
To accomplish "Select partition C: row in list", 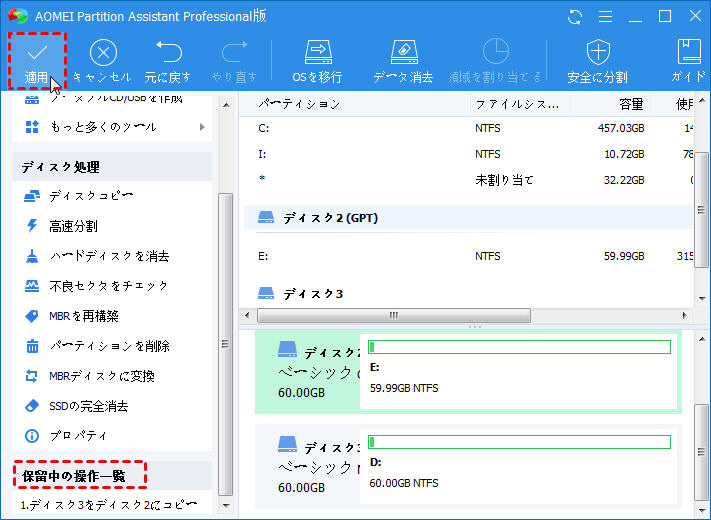I will [x=469, y=128].
